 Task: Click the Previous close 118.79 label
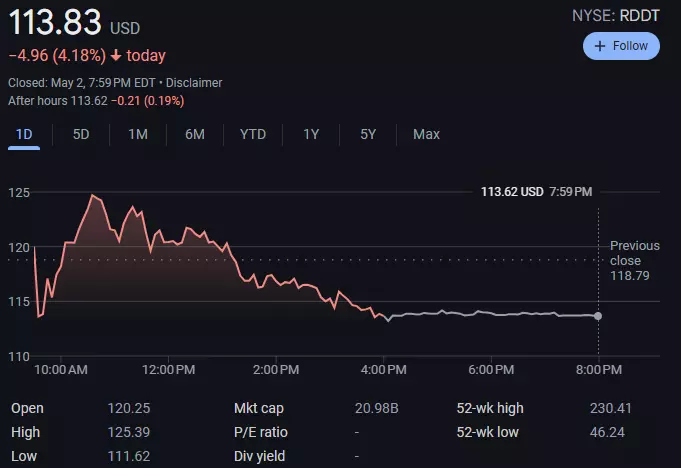(x=635, y=260)
